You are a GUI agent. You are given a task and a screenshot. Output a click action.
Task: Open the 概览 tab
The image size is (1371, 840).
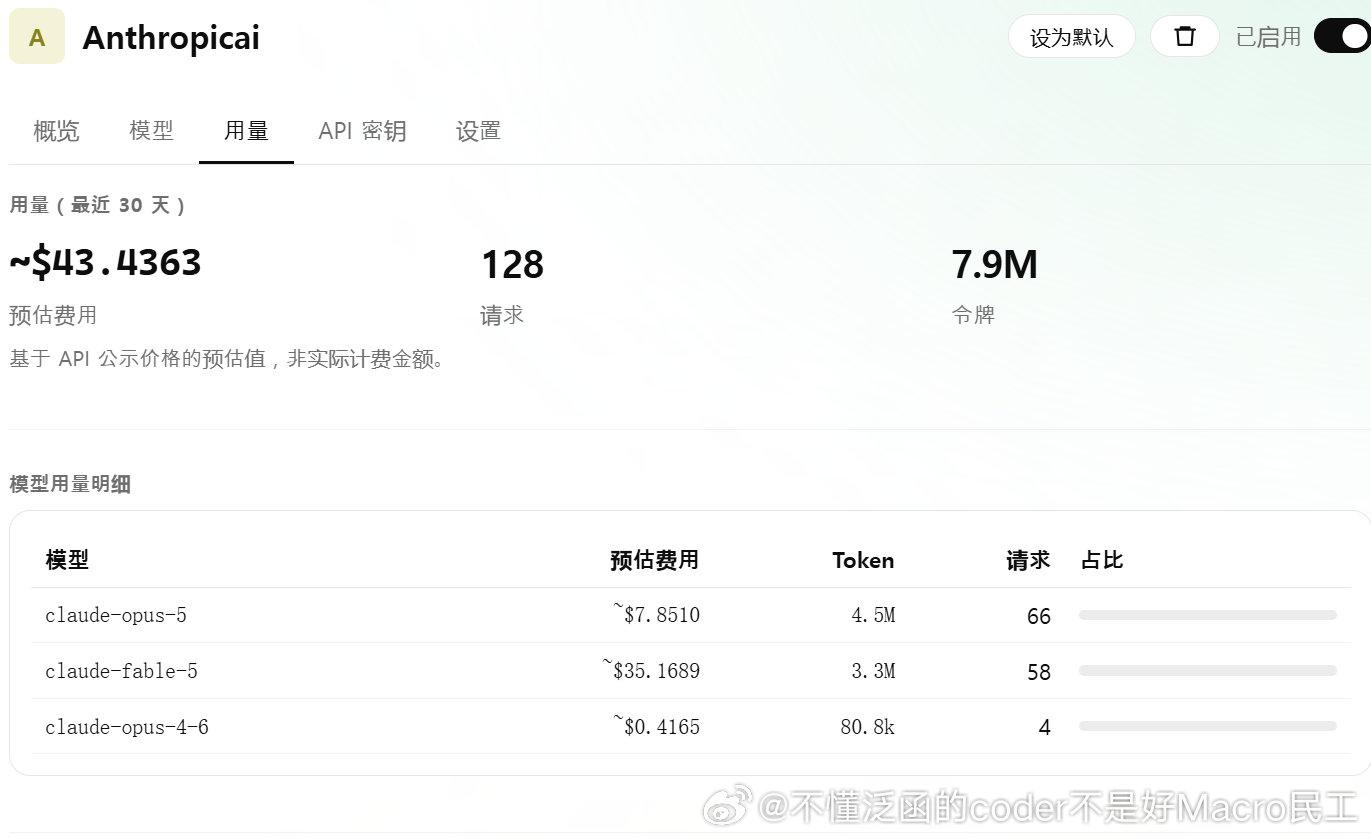(x=56, y=131)
